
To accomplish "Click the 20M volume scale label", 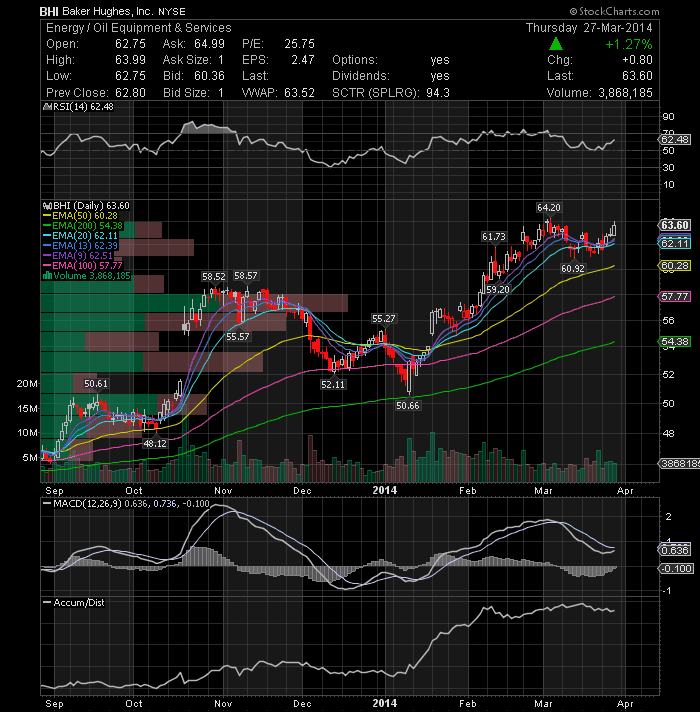I will [x=27, y=384].
